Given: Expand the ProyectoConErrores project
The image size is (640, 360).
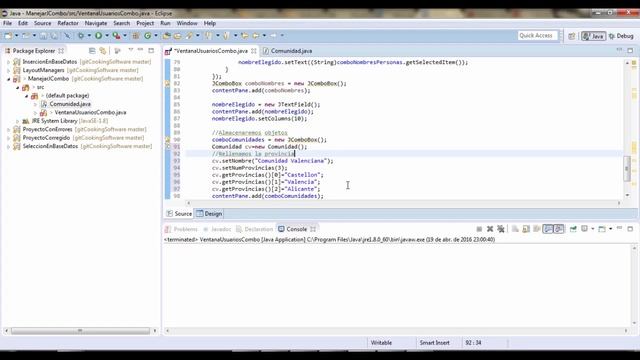Looking at the screenshot, I should 9,129.
